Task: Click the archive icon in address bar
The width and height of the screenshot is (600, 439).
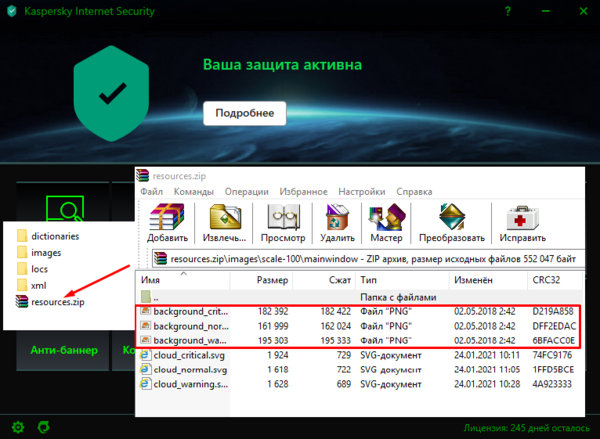Action: (161, 259)
